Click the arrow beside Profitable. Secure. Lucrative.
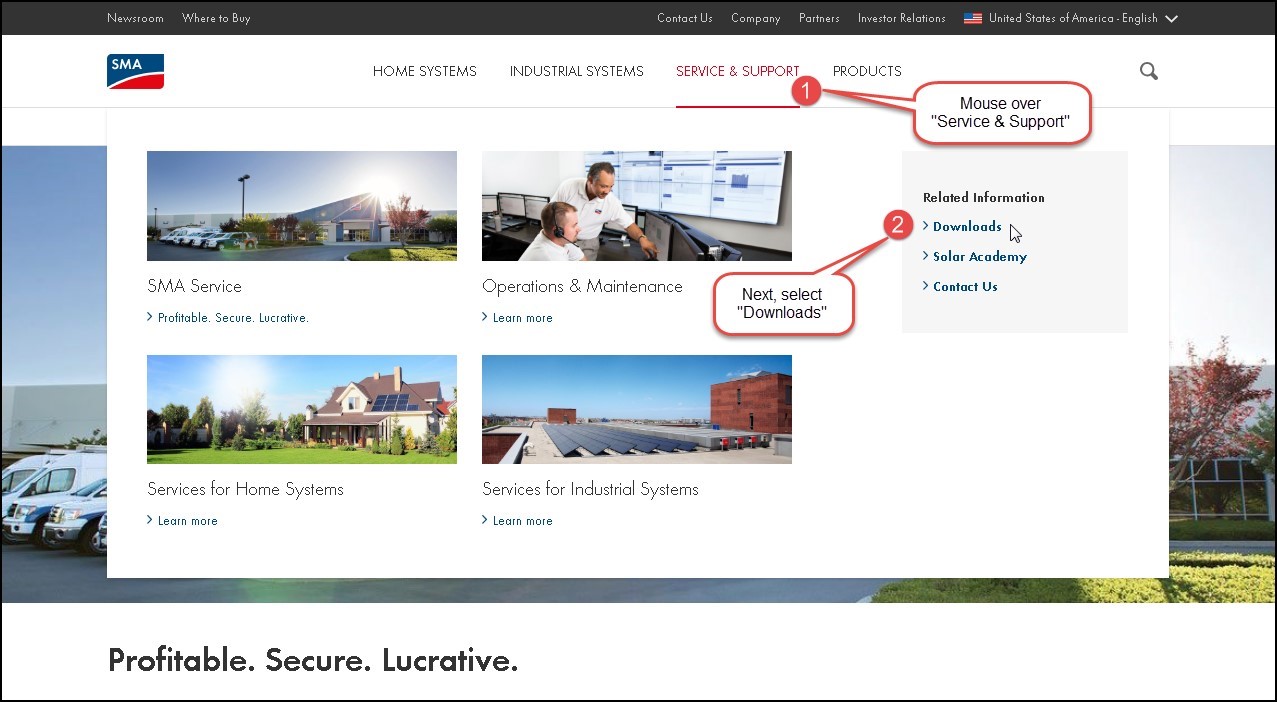Image resolution: width=1277 pixels, height=702 pixels. (x=150, y=317)
